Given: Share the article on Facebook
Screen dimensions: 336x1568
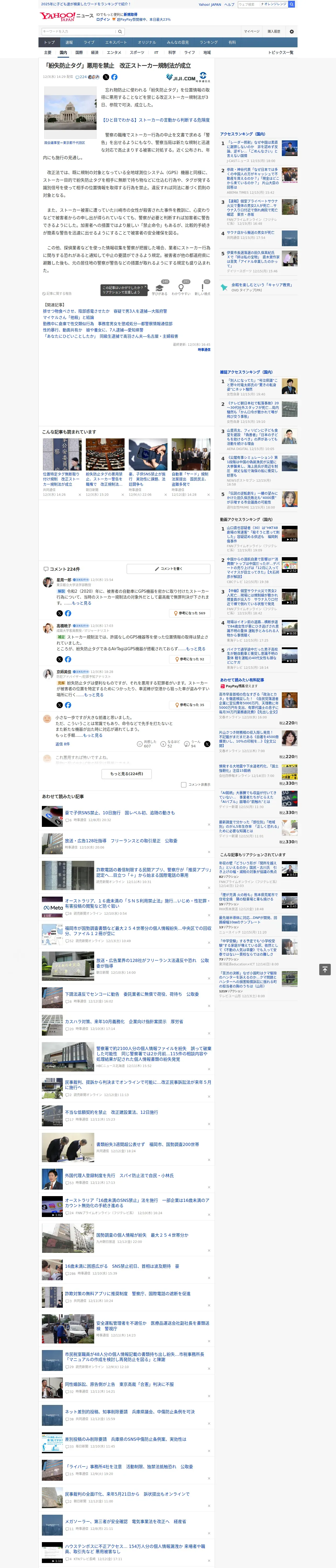Looking at the screenshot, I should point(114,77).
